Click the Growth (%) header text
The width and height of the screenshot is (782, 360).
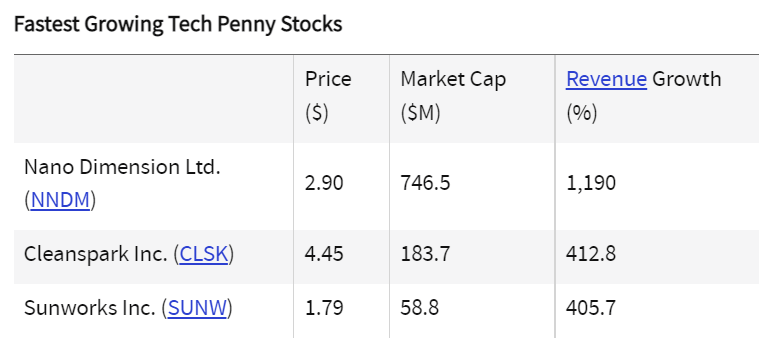click(x=686, y=79)
